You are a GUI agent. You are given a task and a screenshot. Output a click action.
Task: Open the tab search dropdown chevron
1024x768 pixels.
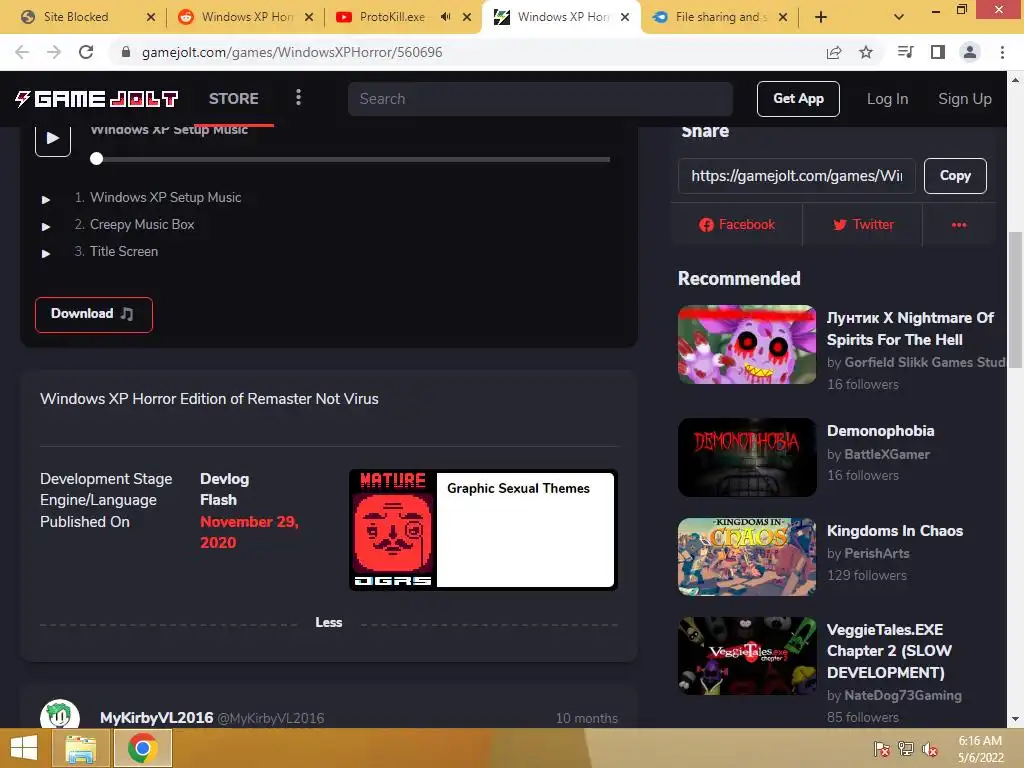[x=899, y=17]
